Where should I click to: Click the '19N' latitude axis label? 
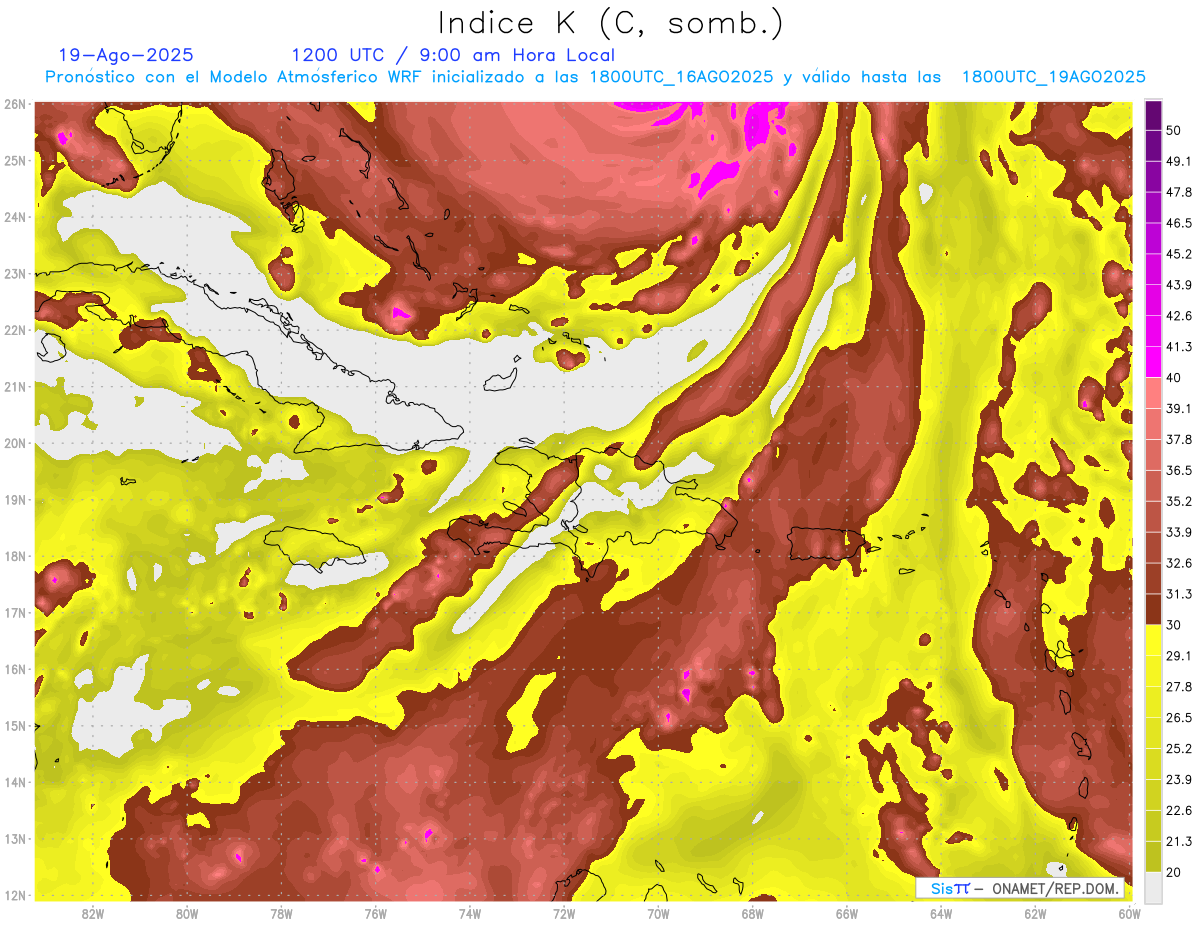coord(15,499)
